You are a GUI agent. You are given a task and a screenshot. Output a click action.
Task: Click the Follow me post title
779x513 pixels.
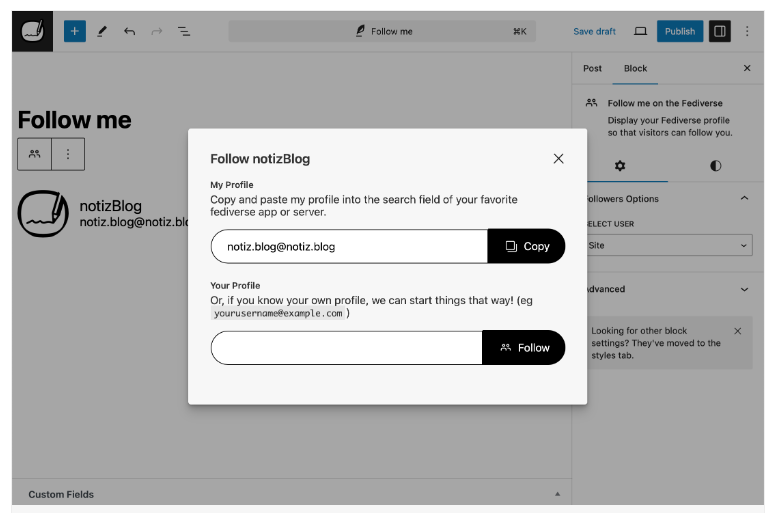point(75,120)
